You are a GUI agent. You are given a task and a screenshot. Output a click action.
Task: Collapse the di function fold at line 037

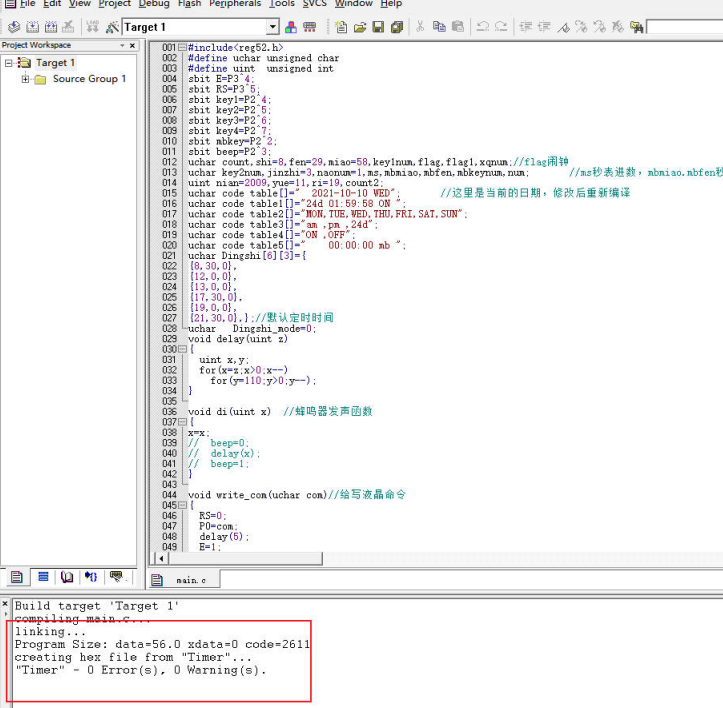point(182,422)
